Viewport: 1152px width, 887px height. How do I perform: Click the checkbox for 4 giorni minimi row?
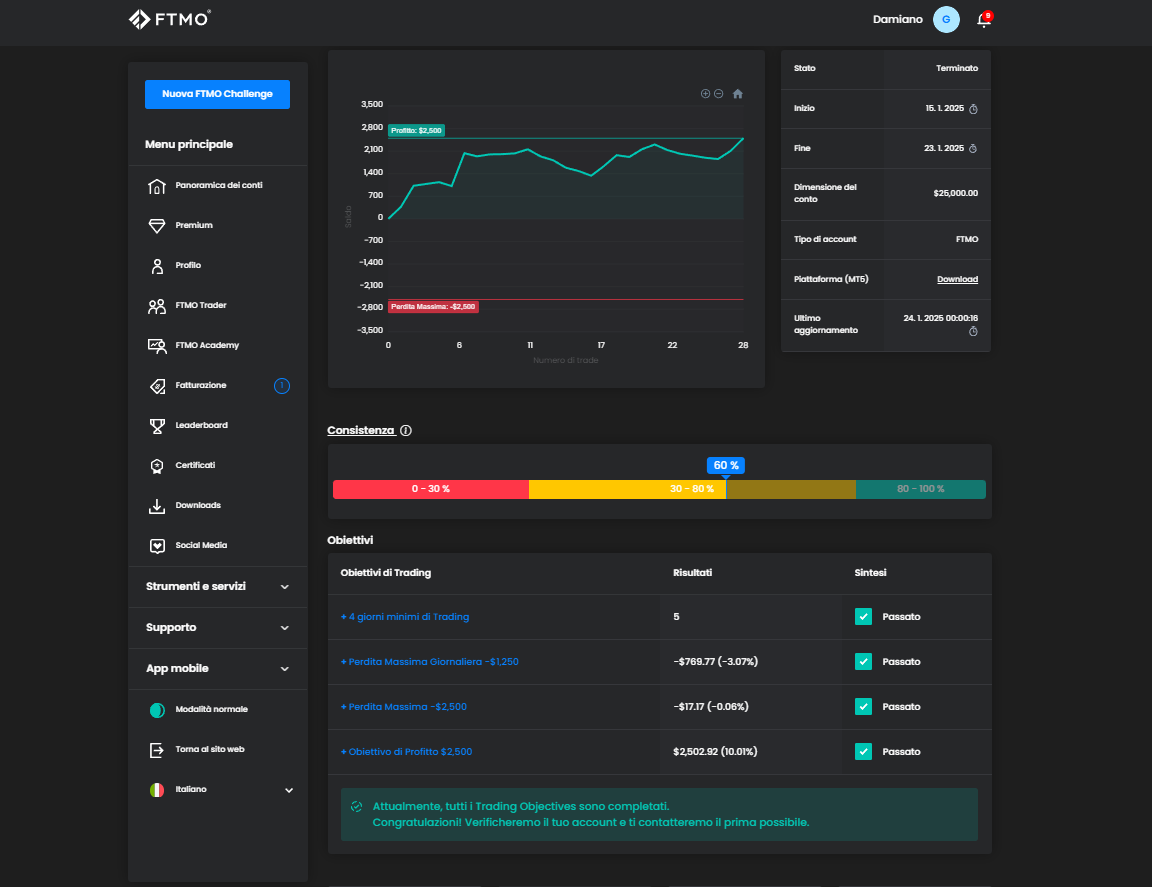pyautogui.click(x=863, y=617)
